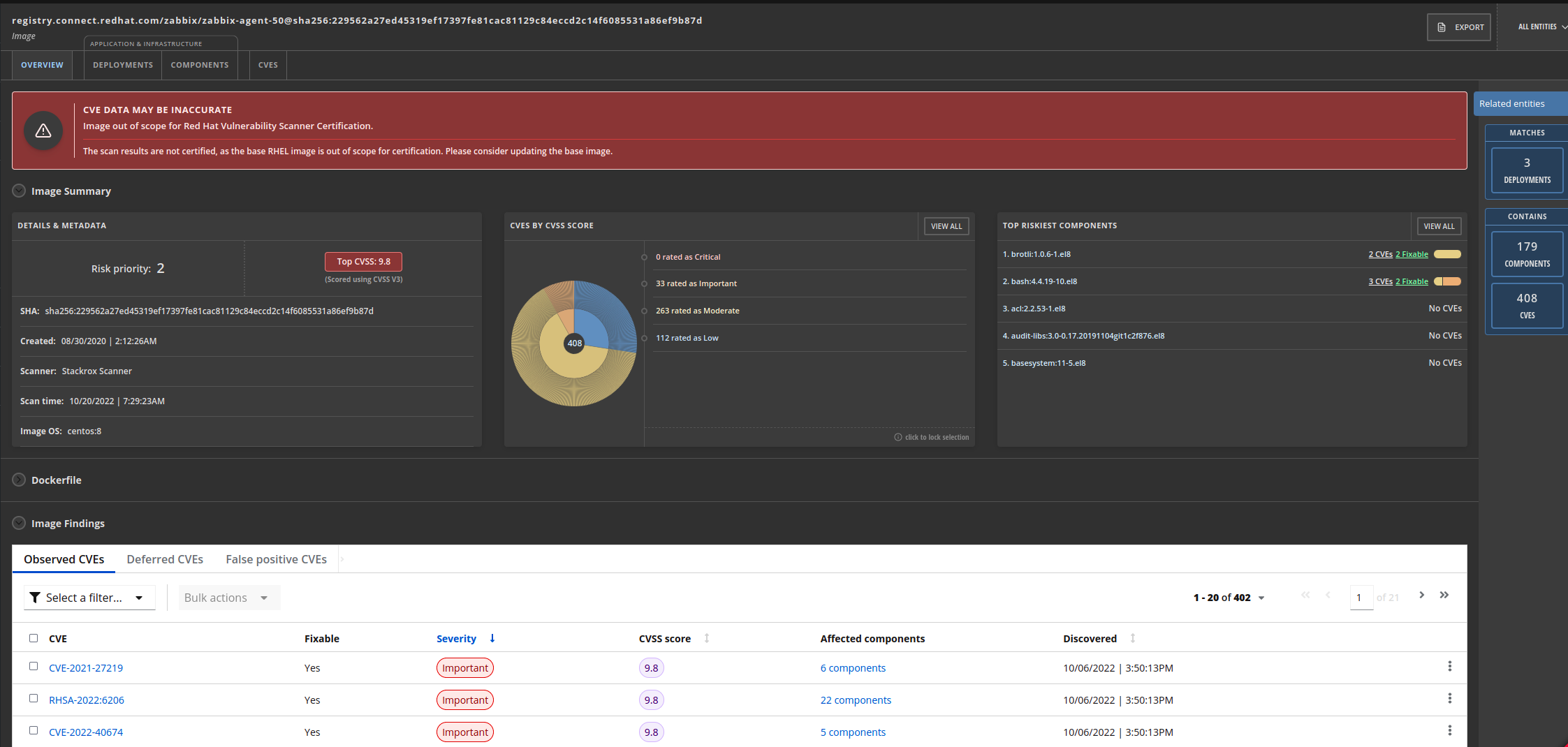Click View All in Top Riskiest Components

tap(1439, 226)
